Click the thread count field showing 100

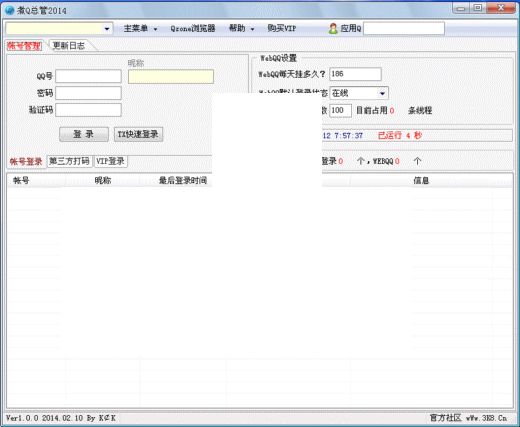click(340, 110)
